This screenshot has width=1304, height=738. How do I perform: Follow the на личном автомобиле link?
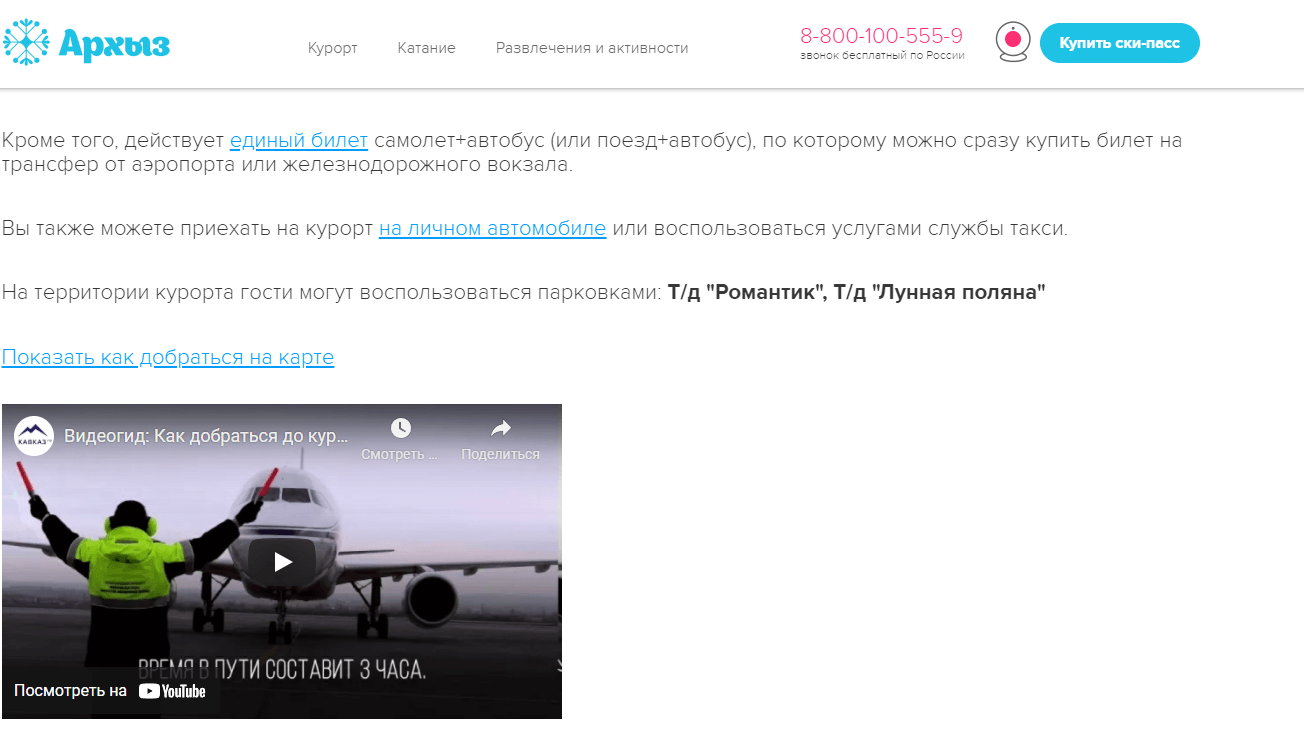(492, 228)
